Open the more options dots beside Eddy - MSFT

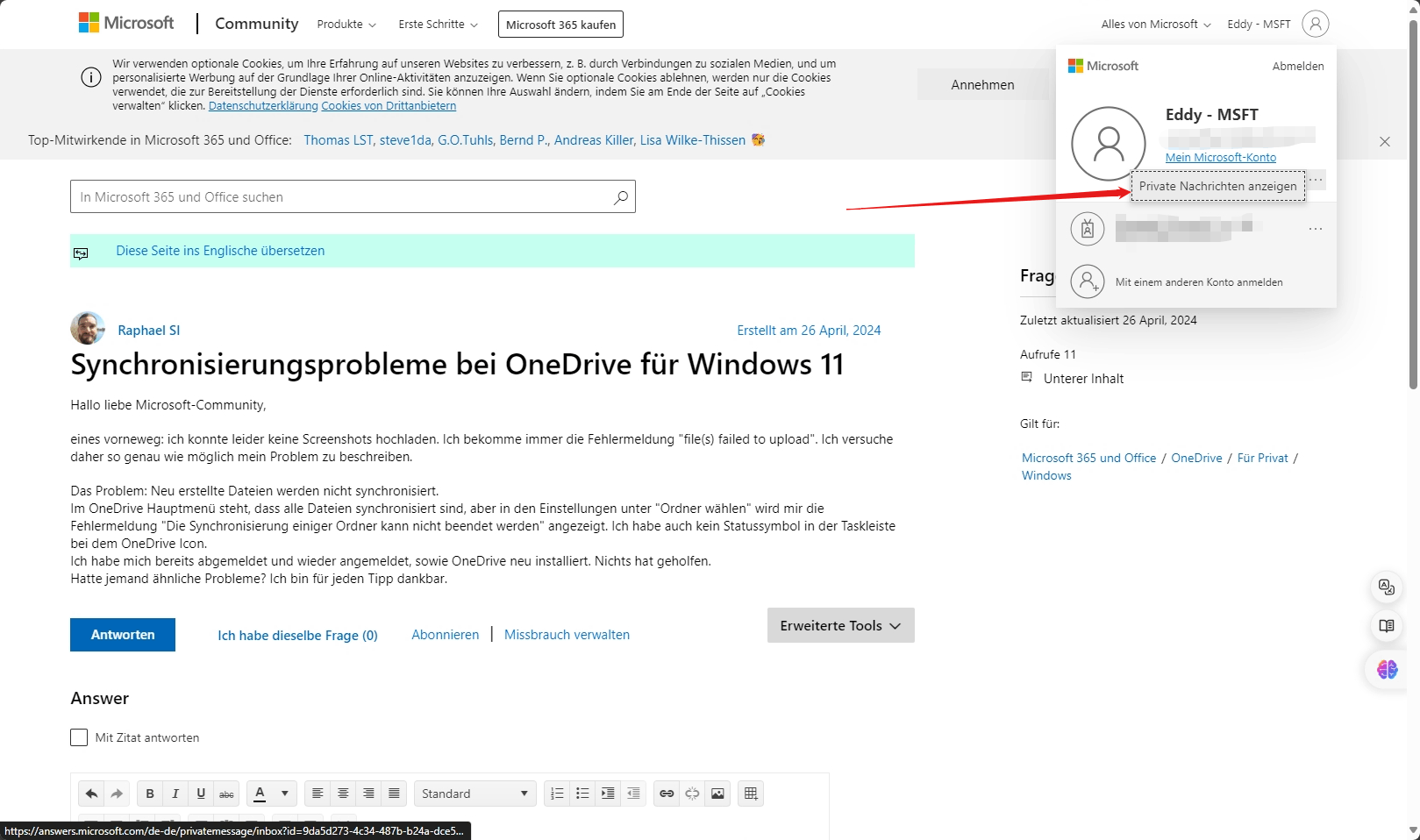click(x=1316, y=180)
